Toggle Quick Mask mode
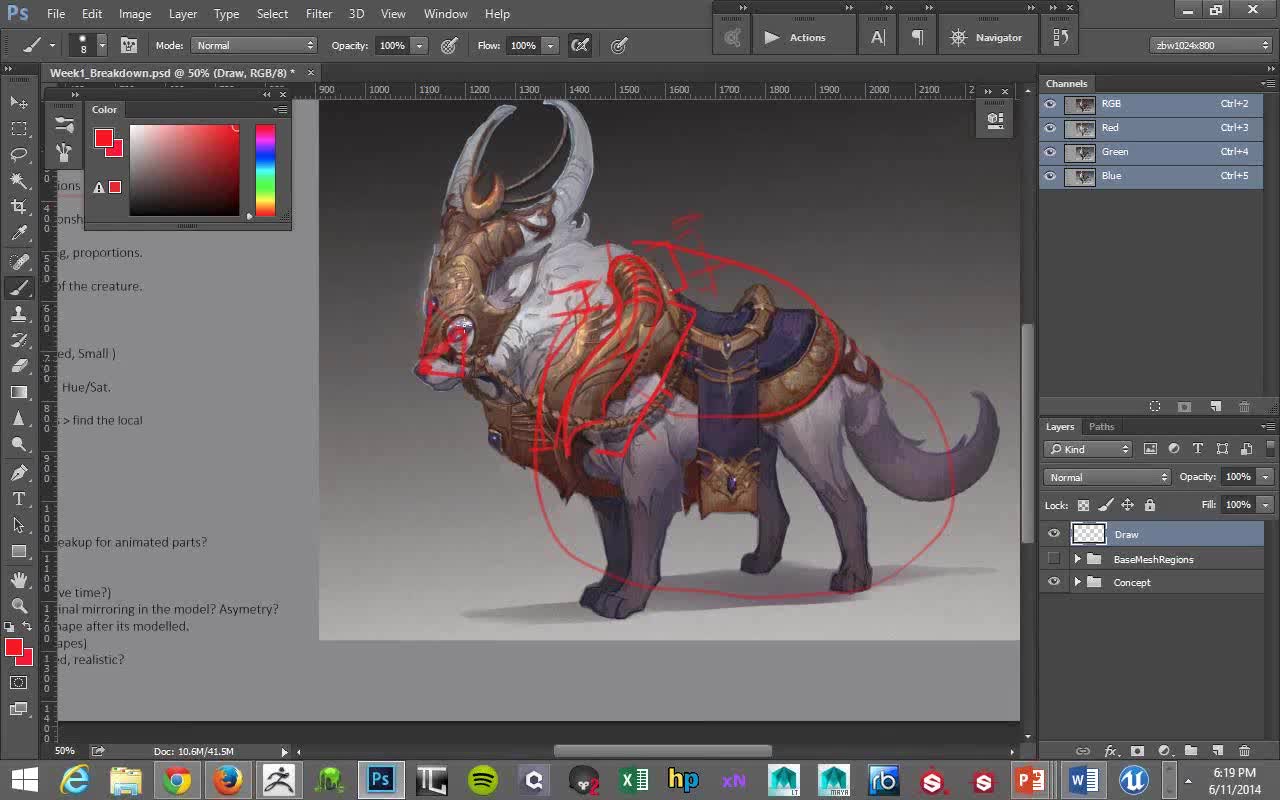The height and width of the screenshot is (800, 1280). tap(19, 683)
